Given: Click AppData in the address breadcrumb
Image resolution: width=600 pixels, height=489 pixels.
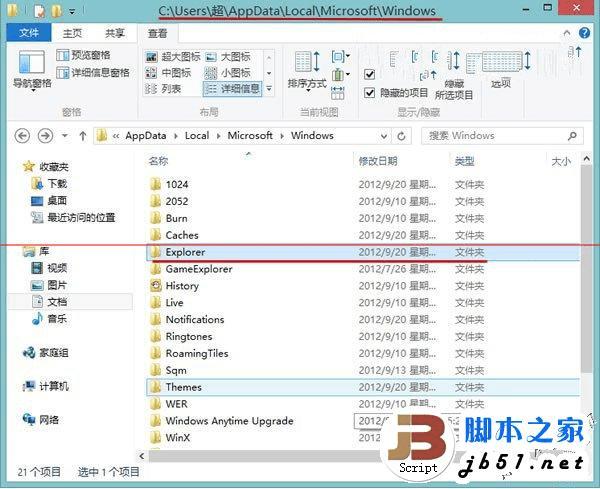Looking at the screenshot, I should (146, 136).
